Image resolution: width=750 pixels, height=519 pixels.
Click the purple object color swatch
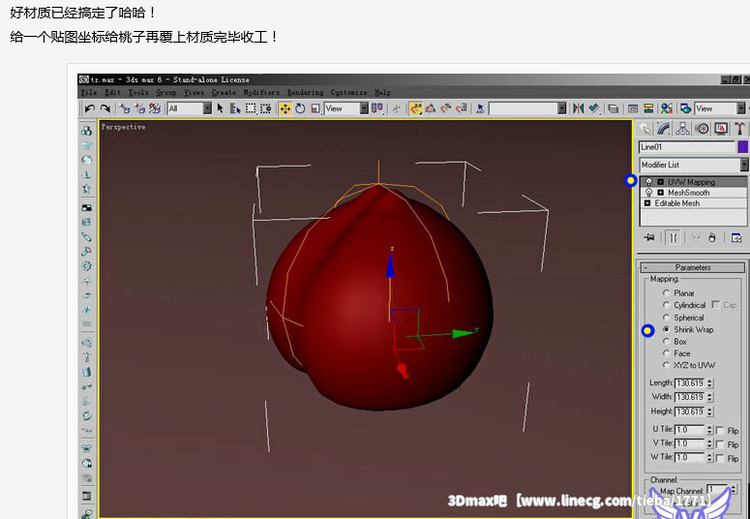743,147
